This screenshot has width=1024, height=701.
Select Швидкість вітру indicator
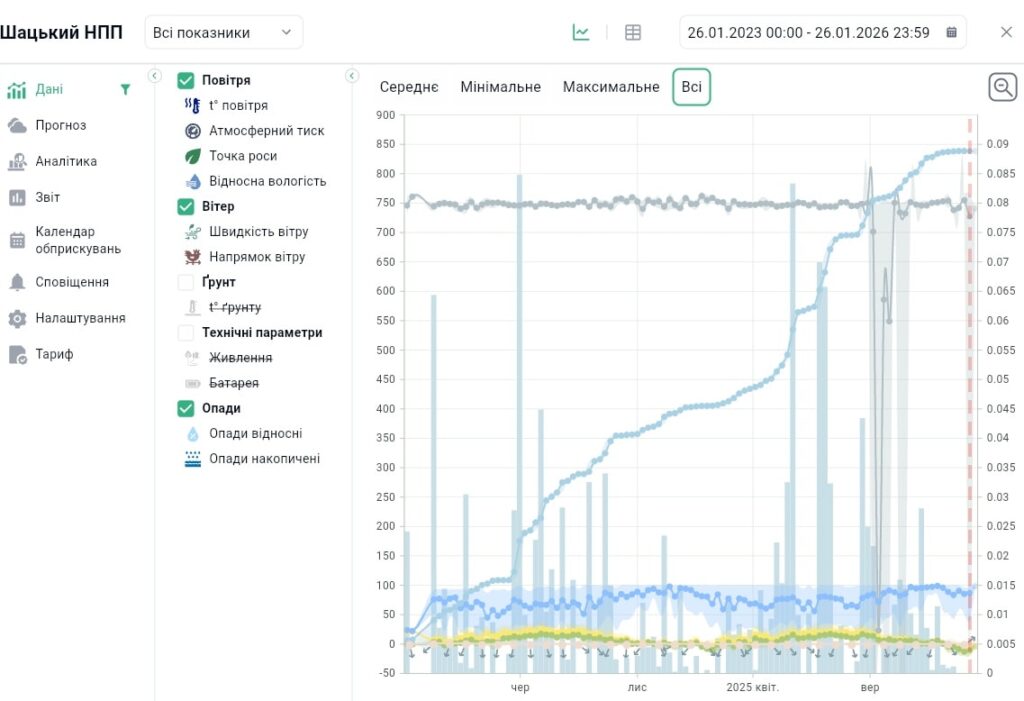click(258, 232)
